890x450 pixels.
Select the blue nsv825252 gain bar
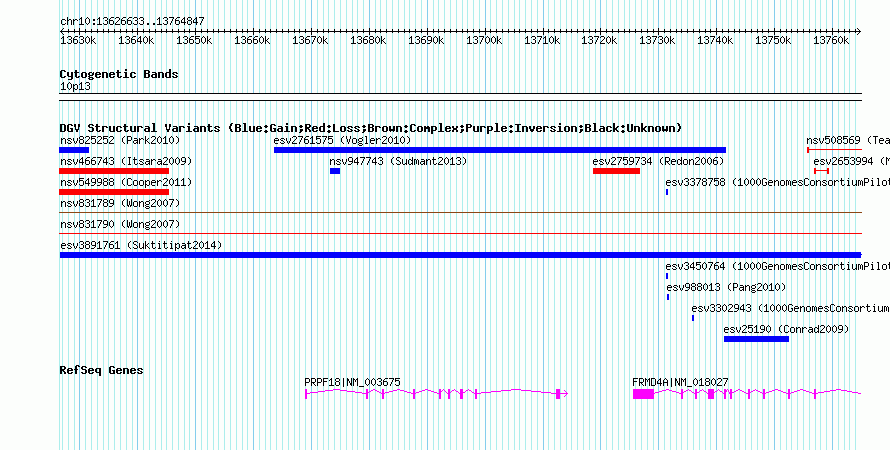74,150
